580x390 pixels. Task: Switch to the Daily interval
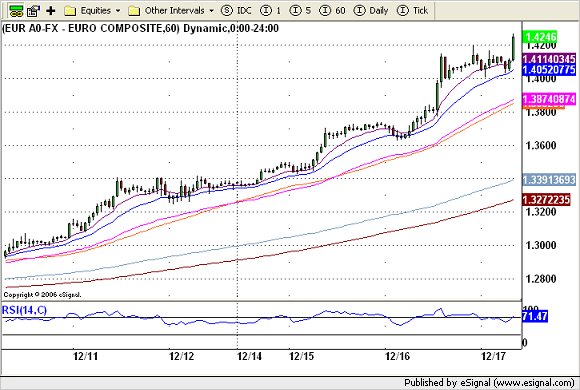coord(371,10)
